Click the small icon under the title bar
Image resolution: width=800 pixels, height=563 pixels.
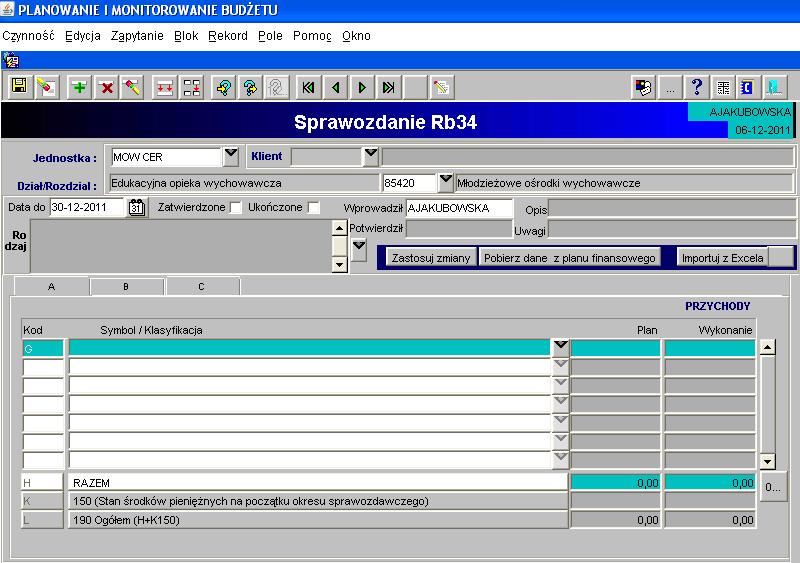coord(10,61)
